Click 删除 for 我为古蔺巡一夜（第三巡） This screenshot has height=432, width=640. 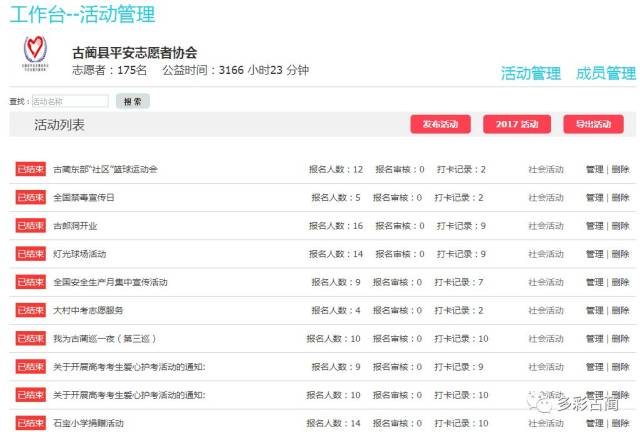tap(620, 338)
